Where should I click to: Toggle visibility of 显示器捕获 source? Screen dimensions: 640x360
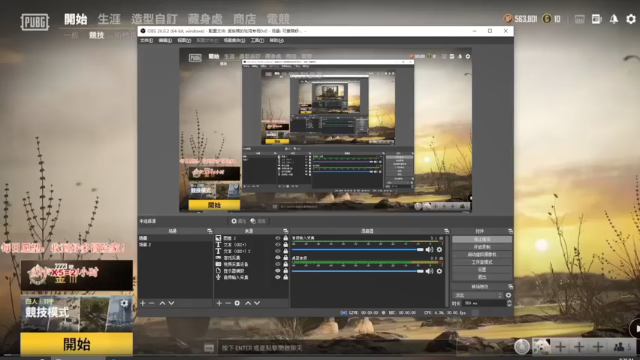pyautogui.click(x=278, y=271)
